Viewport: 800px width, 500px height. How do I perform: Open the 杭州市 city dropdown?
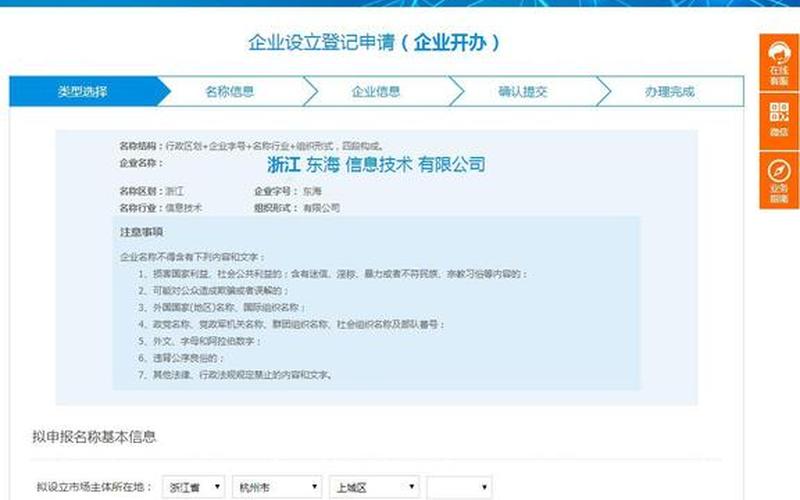[x=277, y=487]
